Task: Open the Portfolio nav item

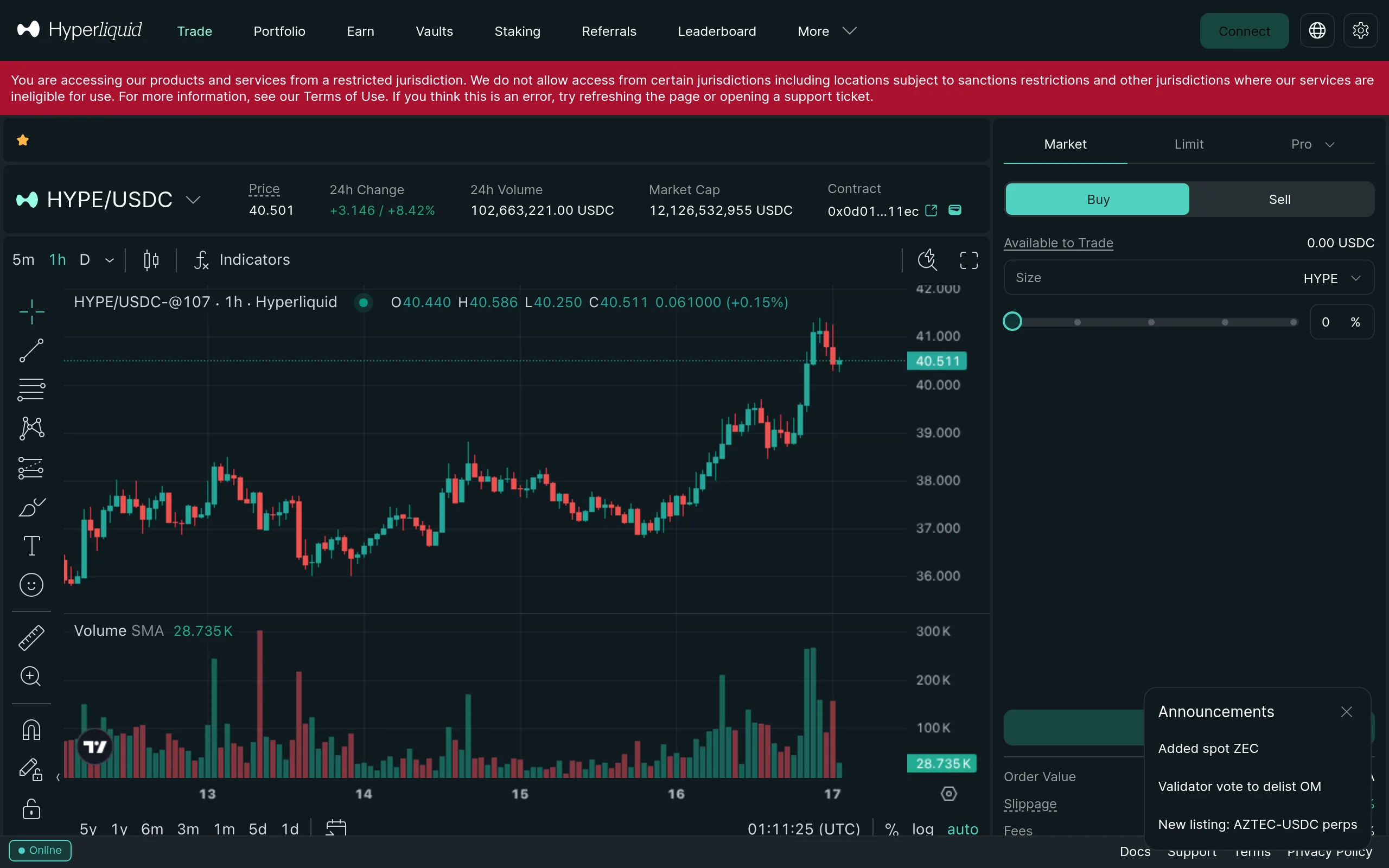Action: pos(279,31)
